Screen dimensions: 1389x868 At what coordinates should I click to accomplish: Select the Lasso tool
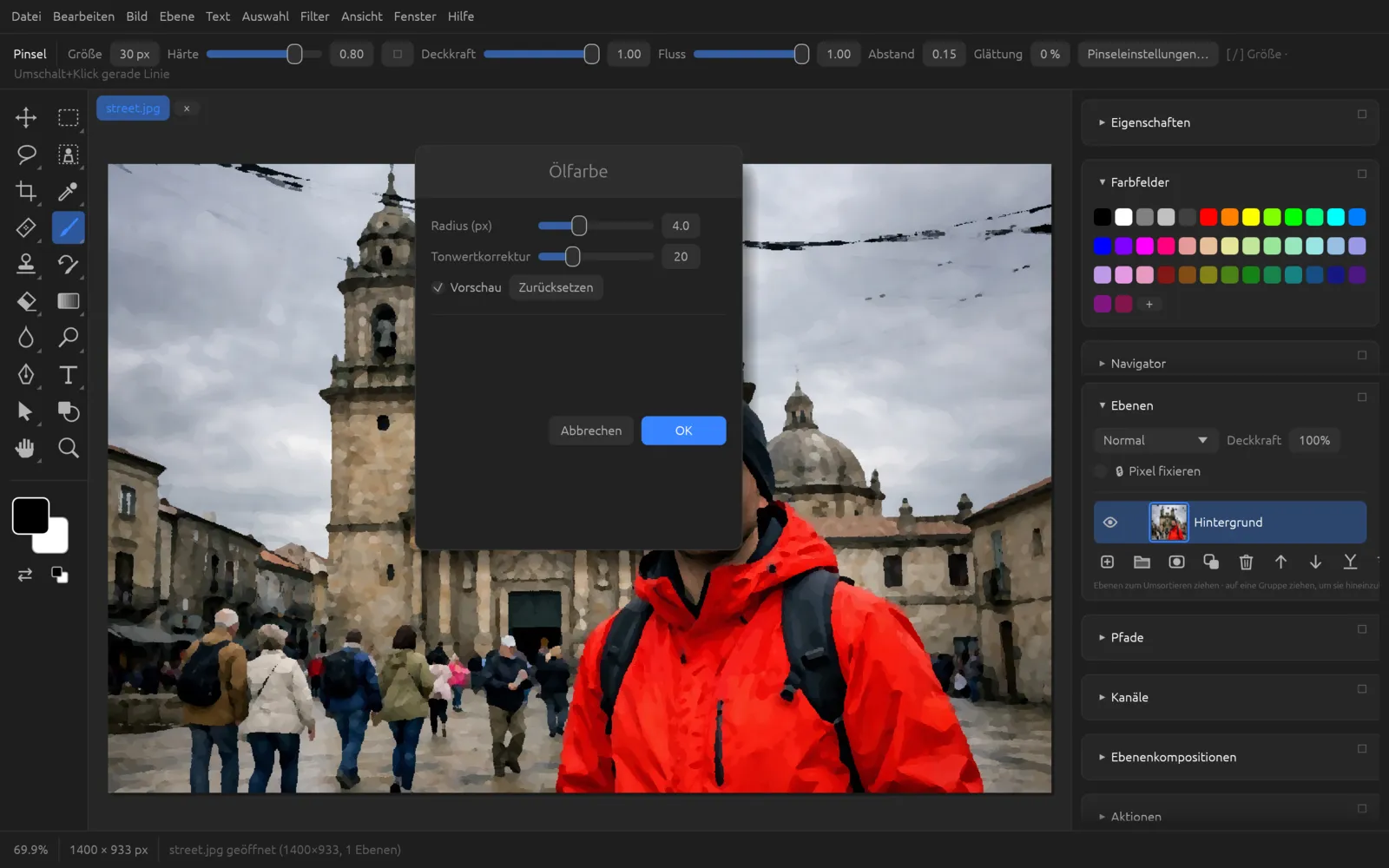tap(26, 155)
